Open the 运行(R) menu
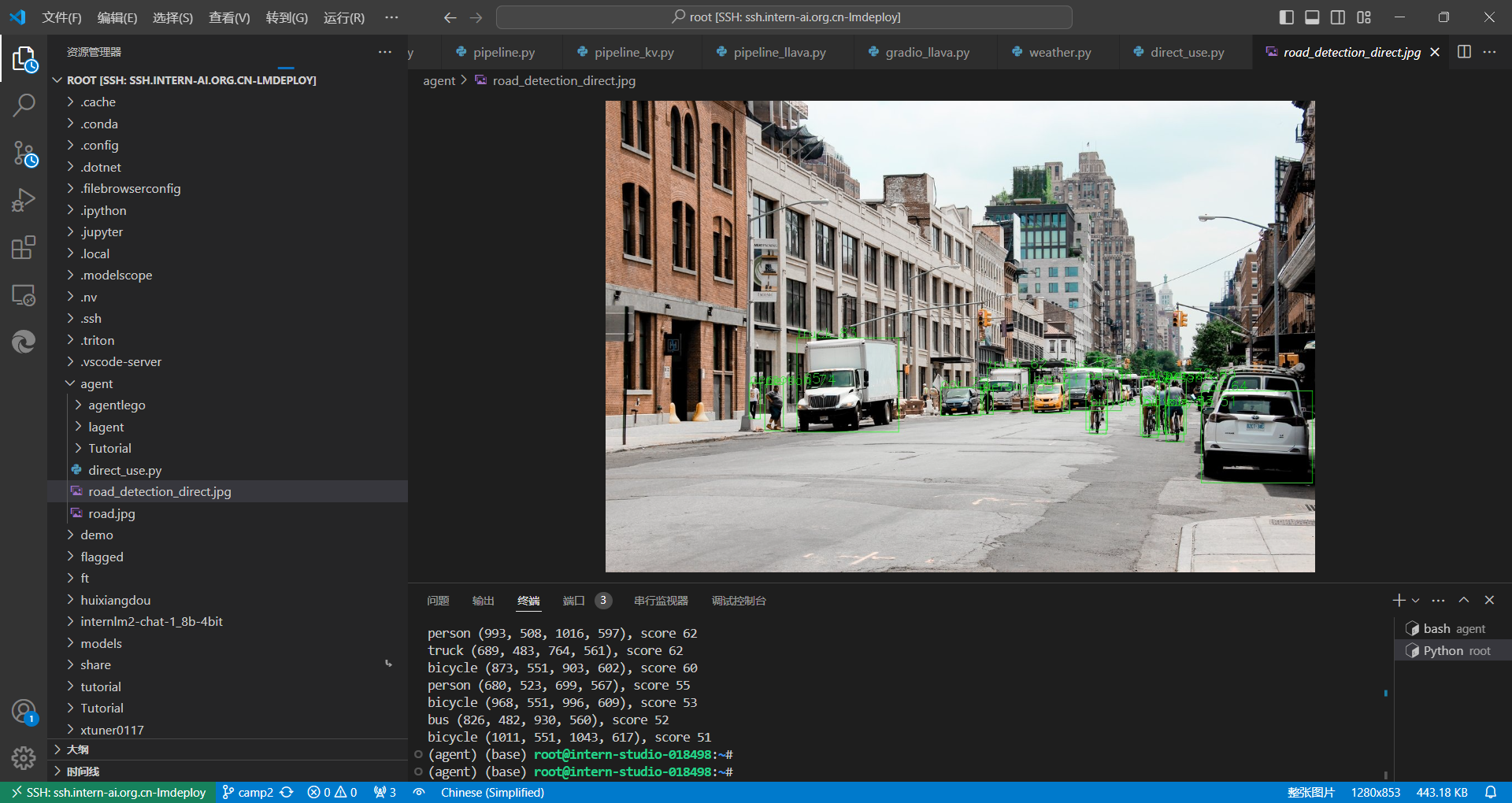This screenshot has width=1512, height=803. coord(344,17)
